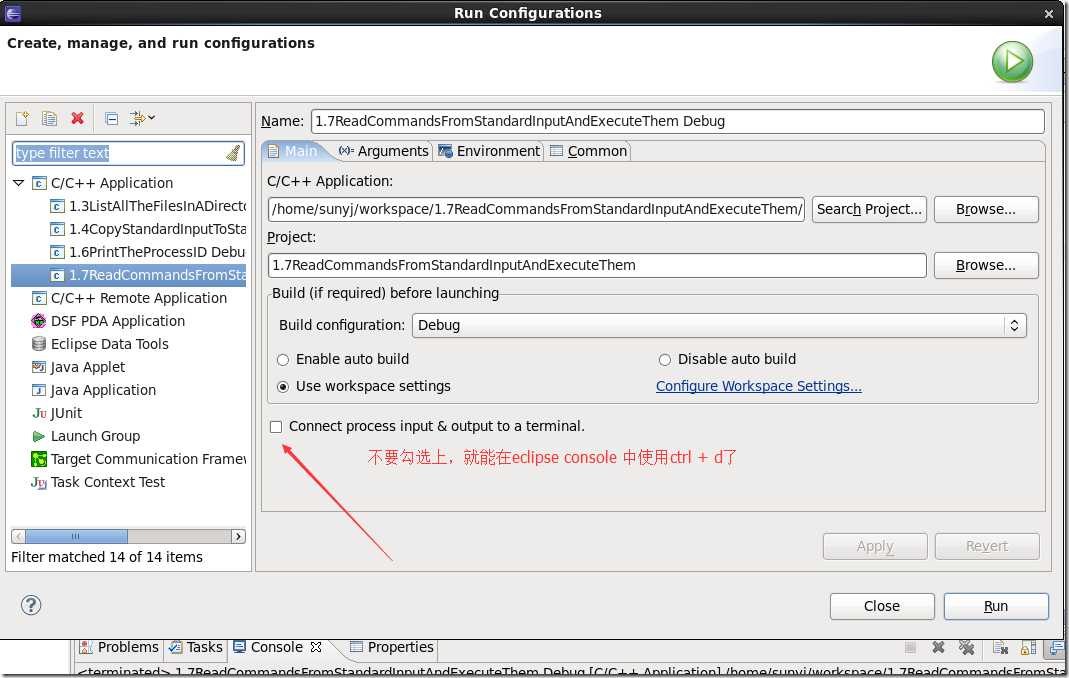Select Disable auto build radio button

665,359
